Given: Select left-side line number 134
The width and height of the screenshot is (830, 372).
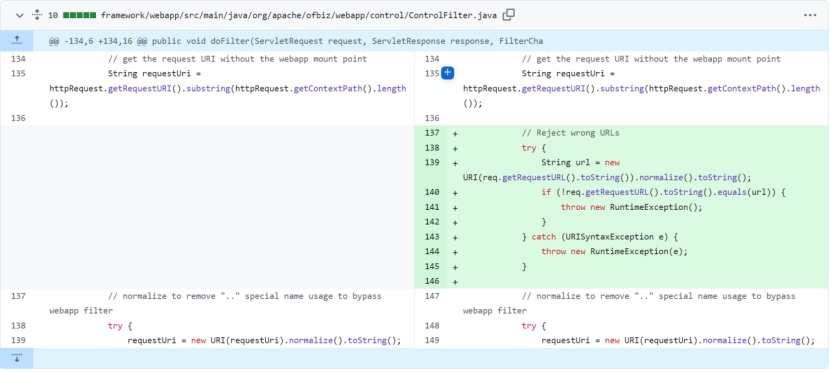Looking at the screenshot, I should coord(18,59).
